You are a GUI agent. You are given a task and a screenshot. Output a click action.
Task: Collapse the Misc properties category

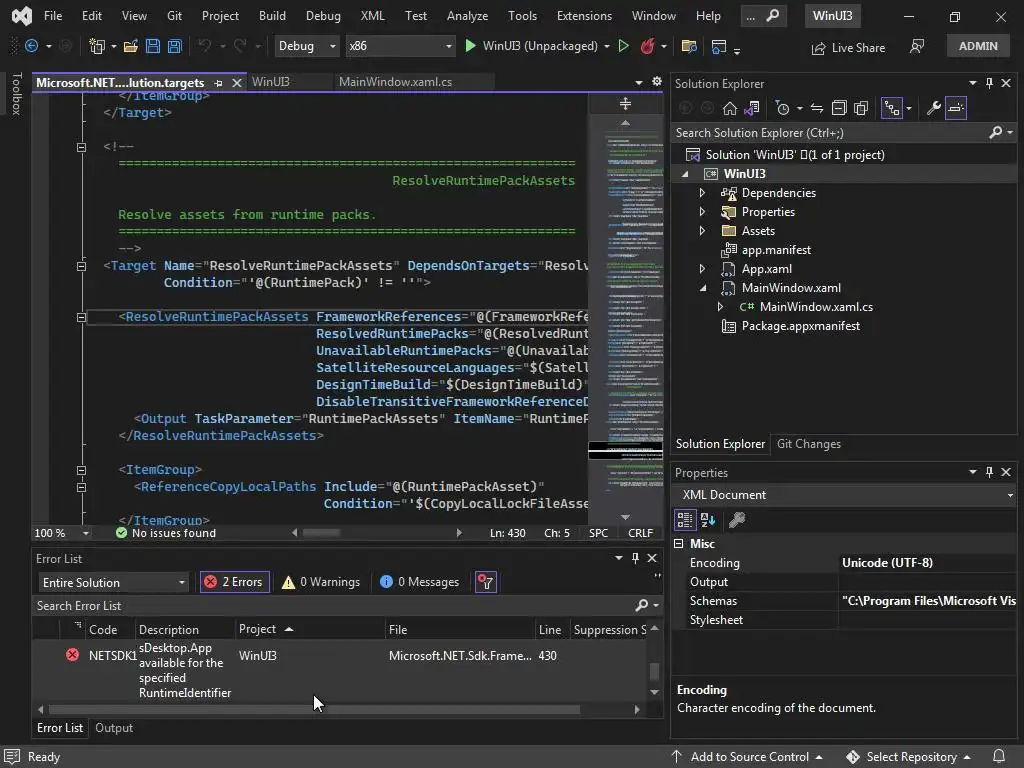click(x=679, y=543)
